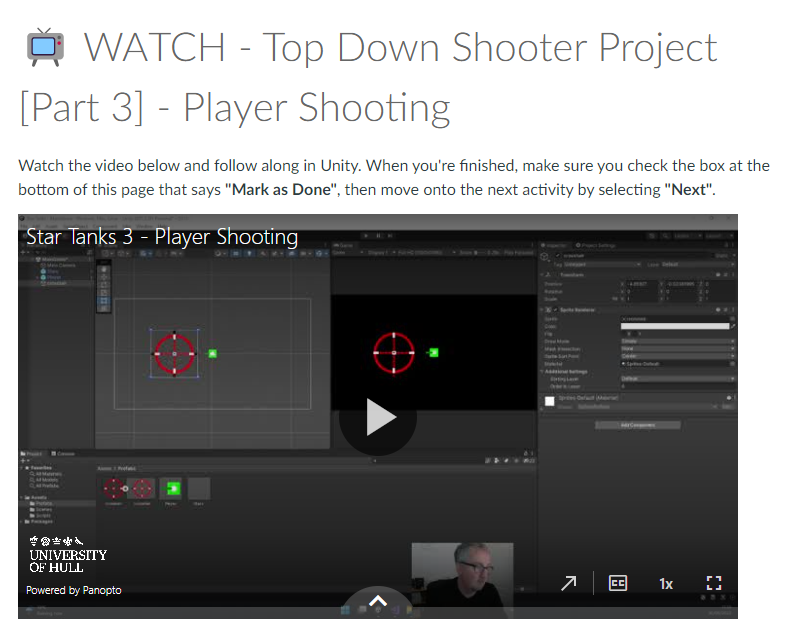The height and width of the screenshot is (634, 793).
Task: Open the video in Panopto via arrow icon
Action: click(568, 583)
